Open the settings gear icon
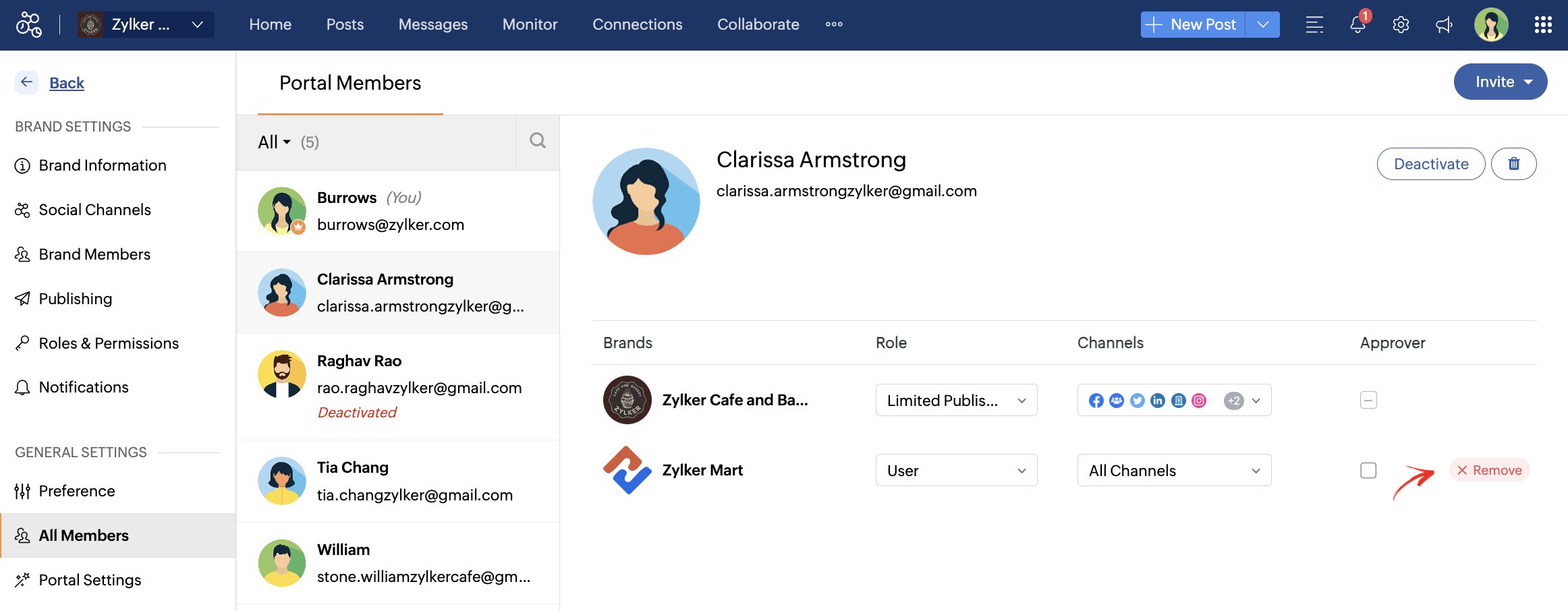The image size is (1568, 611). pyautogui.click(x=1401, y=25)
